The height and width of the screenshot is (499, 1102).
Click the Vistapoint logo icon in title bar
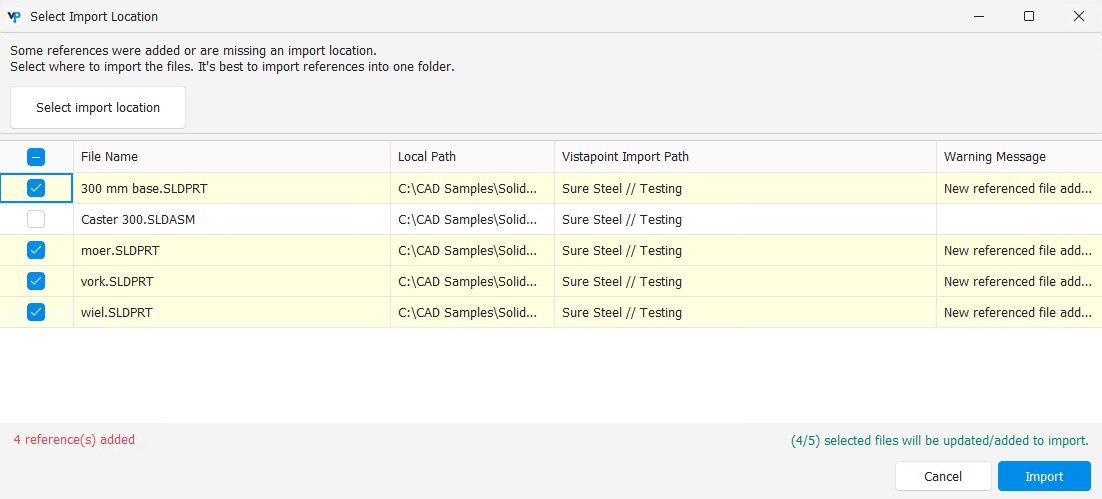[x=14, y=16]
